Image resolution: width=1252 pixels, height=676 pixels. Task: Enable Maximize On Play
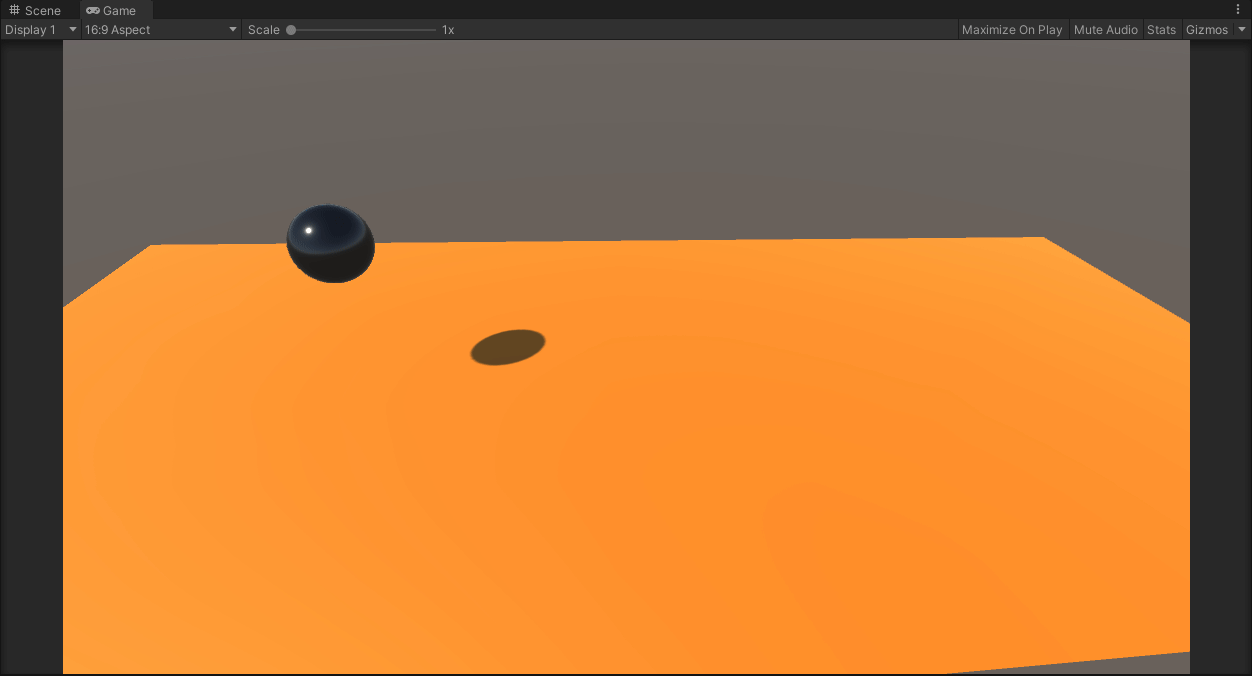[x=1012, y=29]
